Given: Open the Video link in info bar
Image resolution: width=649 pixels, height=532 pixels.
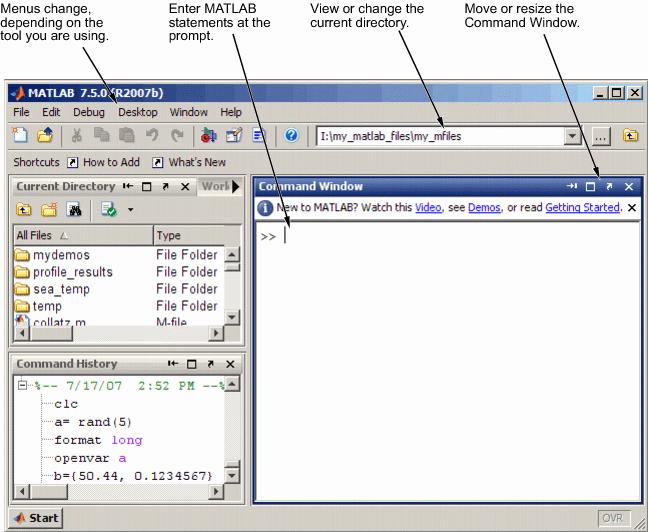Looking at the screenshot, I should point(428,207).
